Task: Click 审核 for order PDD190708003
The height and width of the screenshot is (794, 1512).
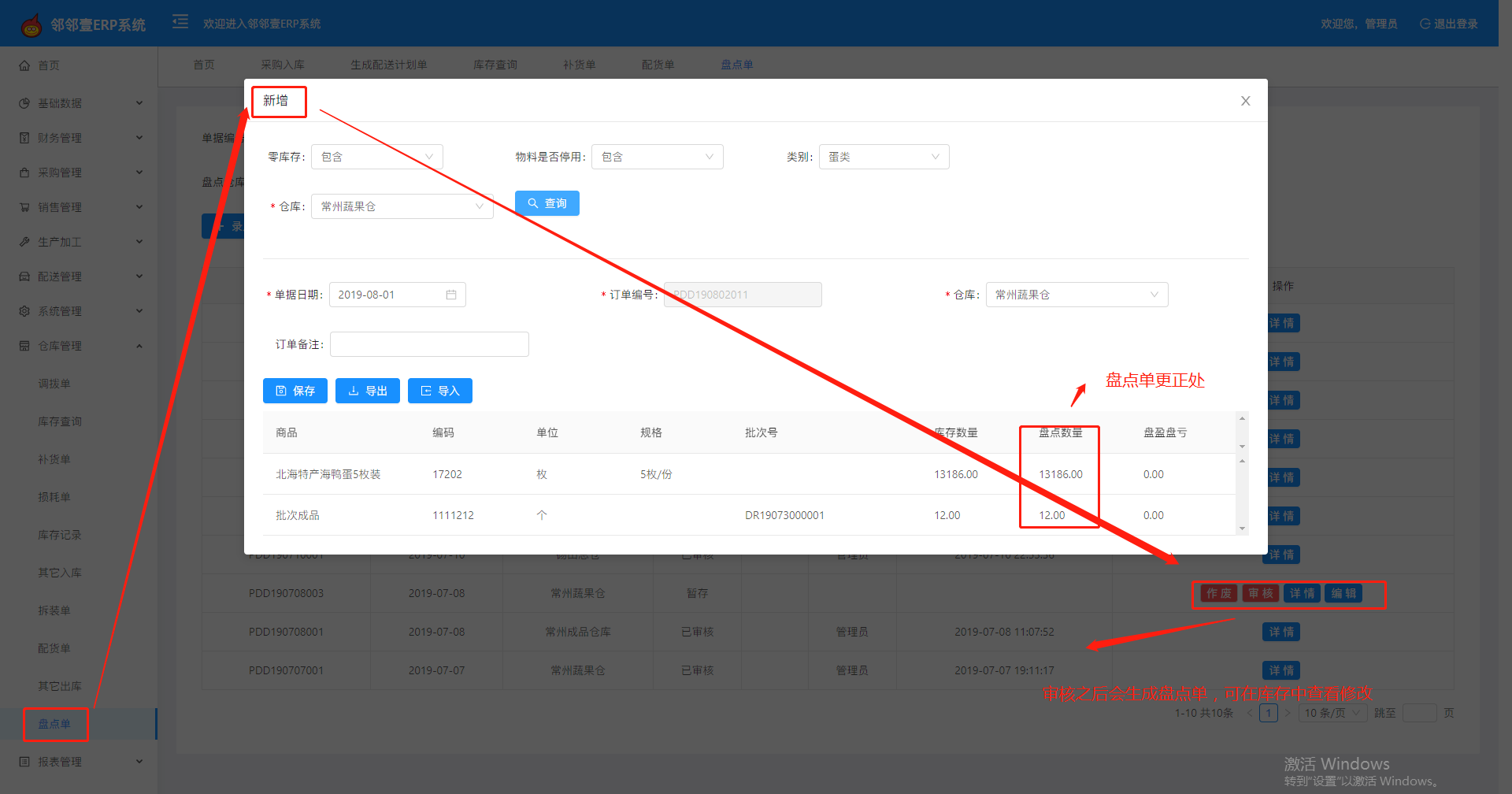Action: (x=1261, y=593)
